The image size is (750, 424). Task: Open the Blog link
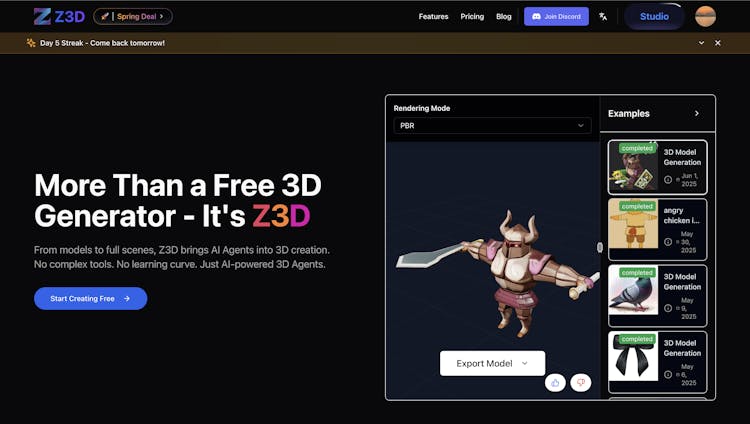tap(504, 16)
